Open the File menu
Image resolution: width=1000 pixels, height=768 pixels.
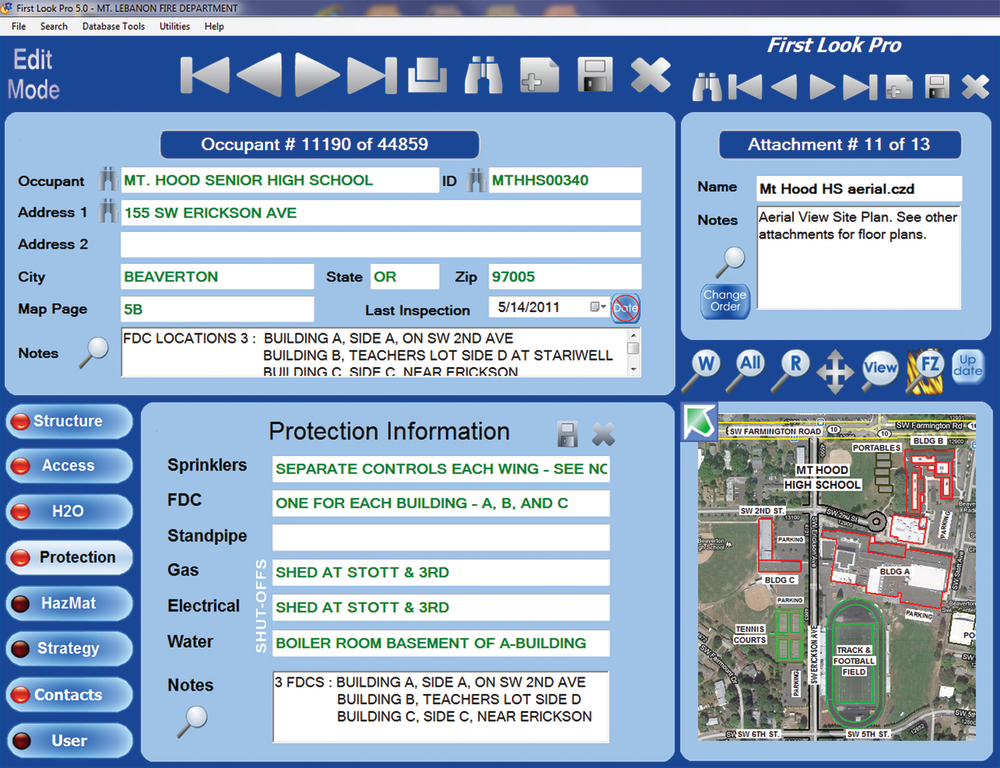pyautogui.click(x=19, y=26)
